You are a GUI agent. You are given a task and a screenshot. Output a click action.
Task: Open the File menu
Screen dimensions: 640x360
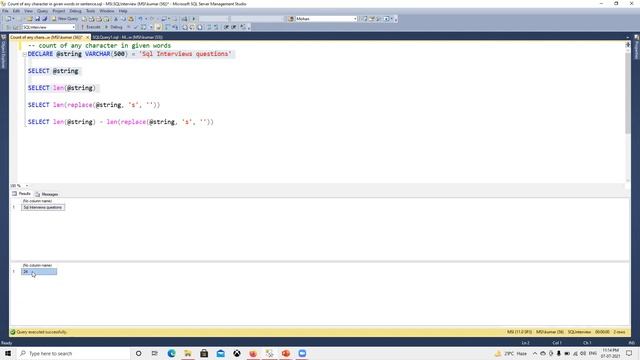pos(5,11)
